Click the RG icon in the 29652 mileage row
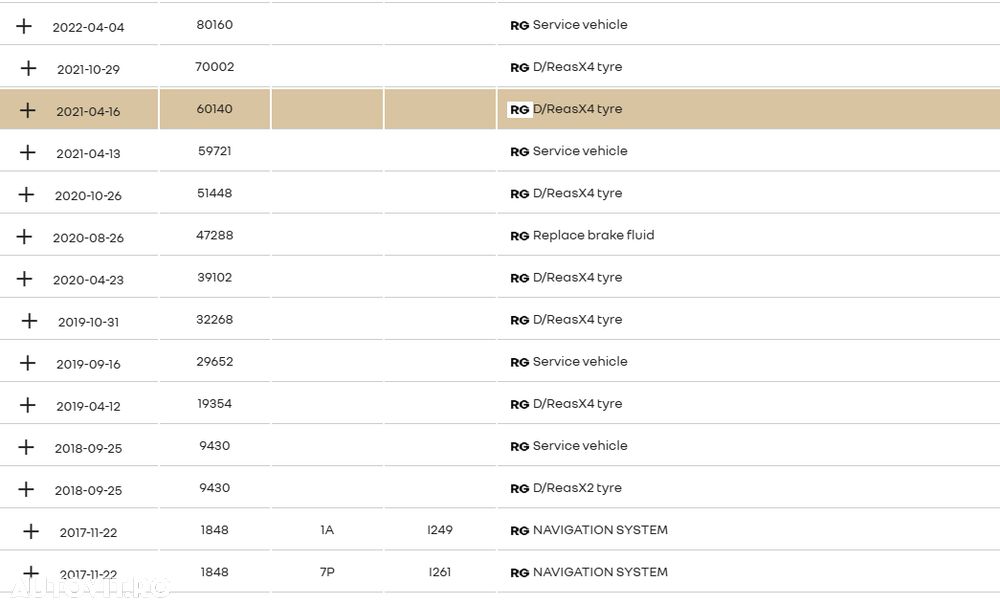 pyautogui.click(x=519, y=363)
